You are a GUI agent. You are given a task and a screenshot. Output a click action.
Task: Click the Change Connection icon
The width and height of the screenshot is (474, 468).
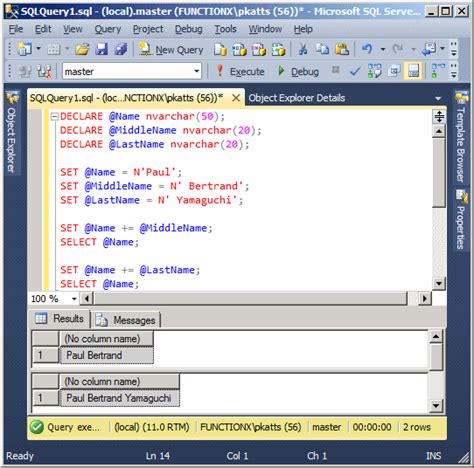(44, 71)
